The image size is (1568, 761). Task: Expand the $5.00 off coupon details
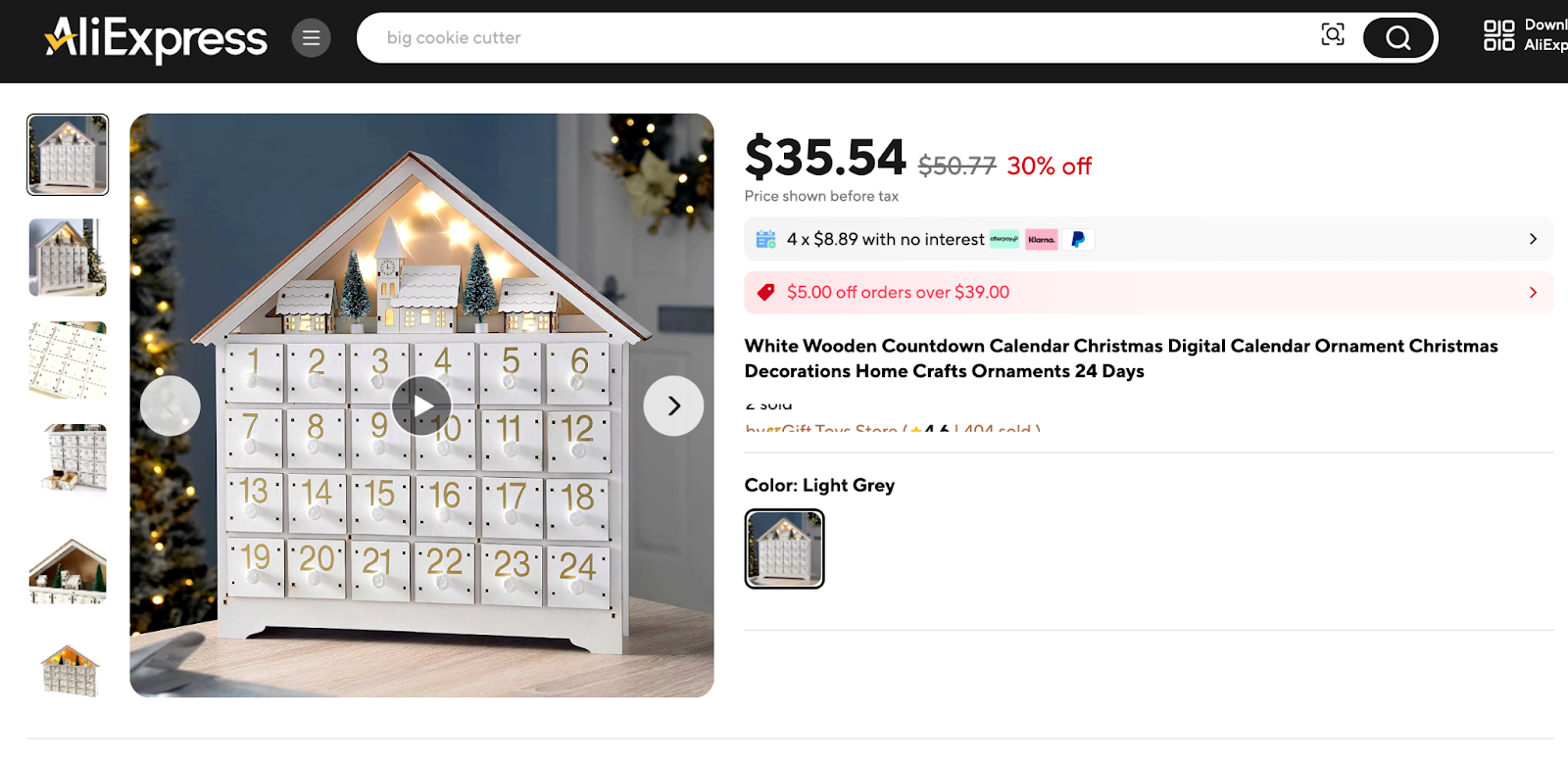(1532, 292)
